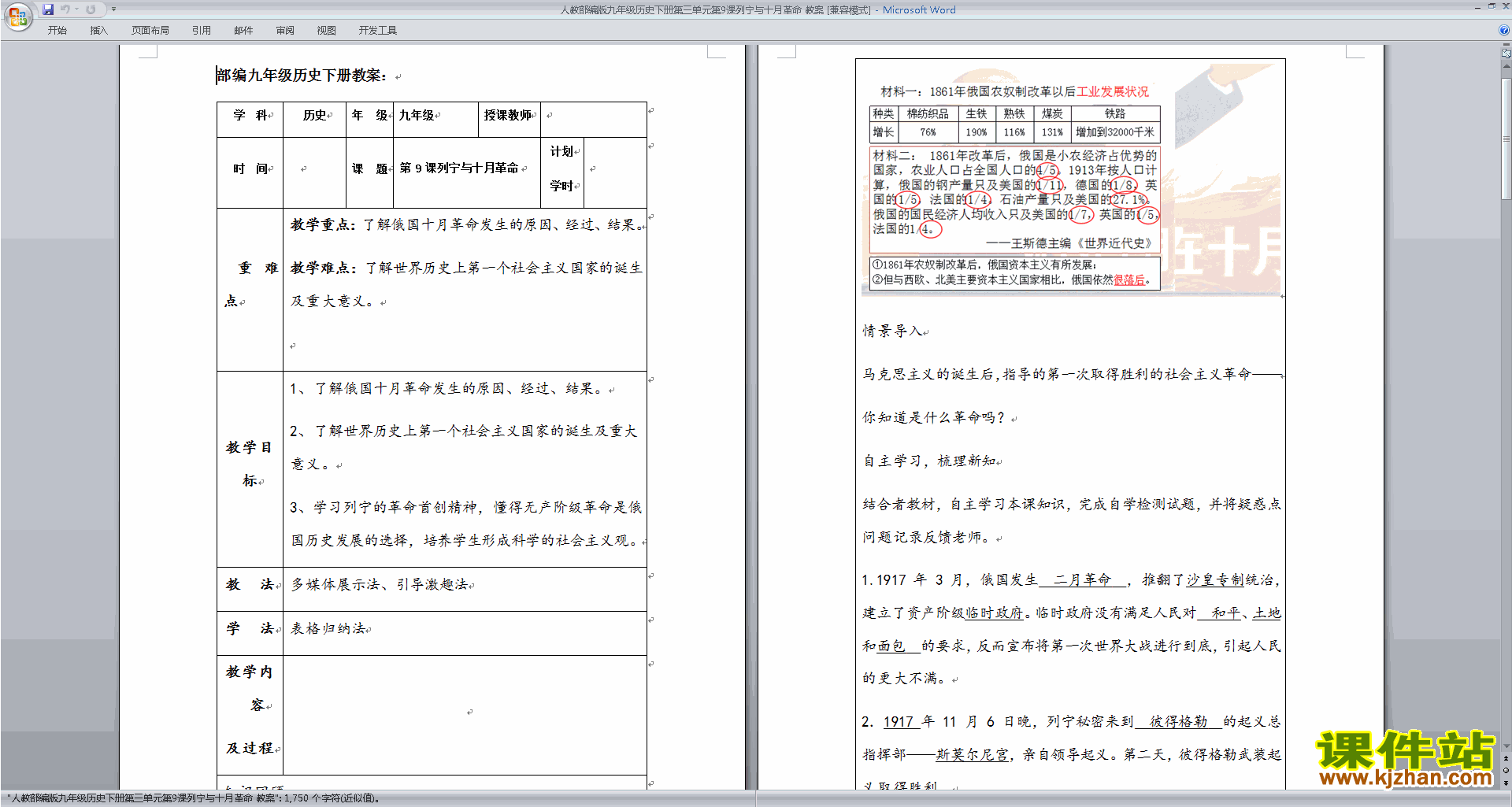Image resolution: width=1512 pixels, height=807 pixels.
Task: Open the 审阅 ribbon tab
Action: coord(285,31)
